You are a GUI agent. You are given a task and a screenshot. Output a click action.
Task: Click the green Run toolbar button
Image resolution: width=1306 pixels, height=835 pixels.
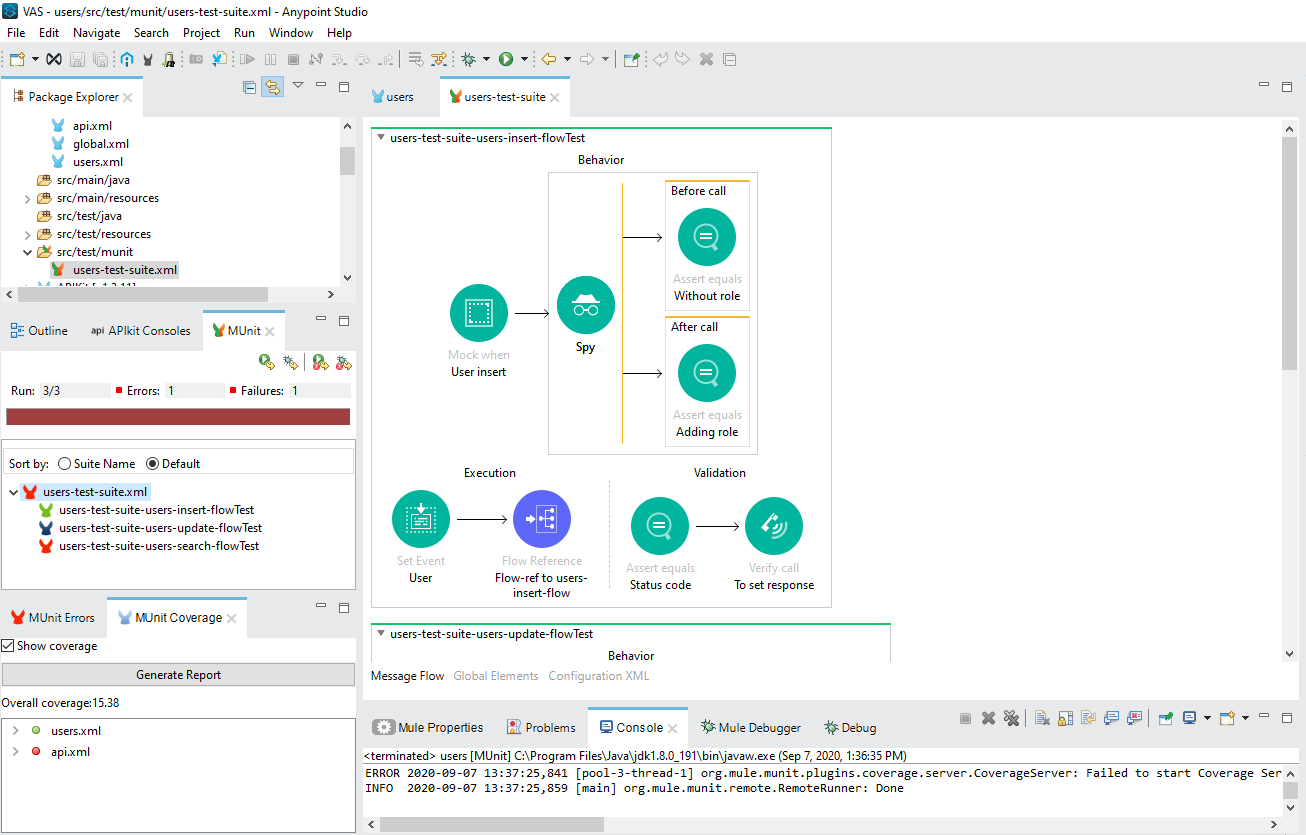click(506, 60)
